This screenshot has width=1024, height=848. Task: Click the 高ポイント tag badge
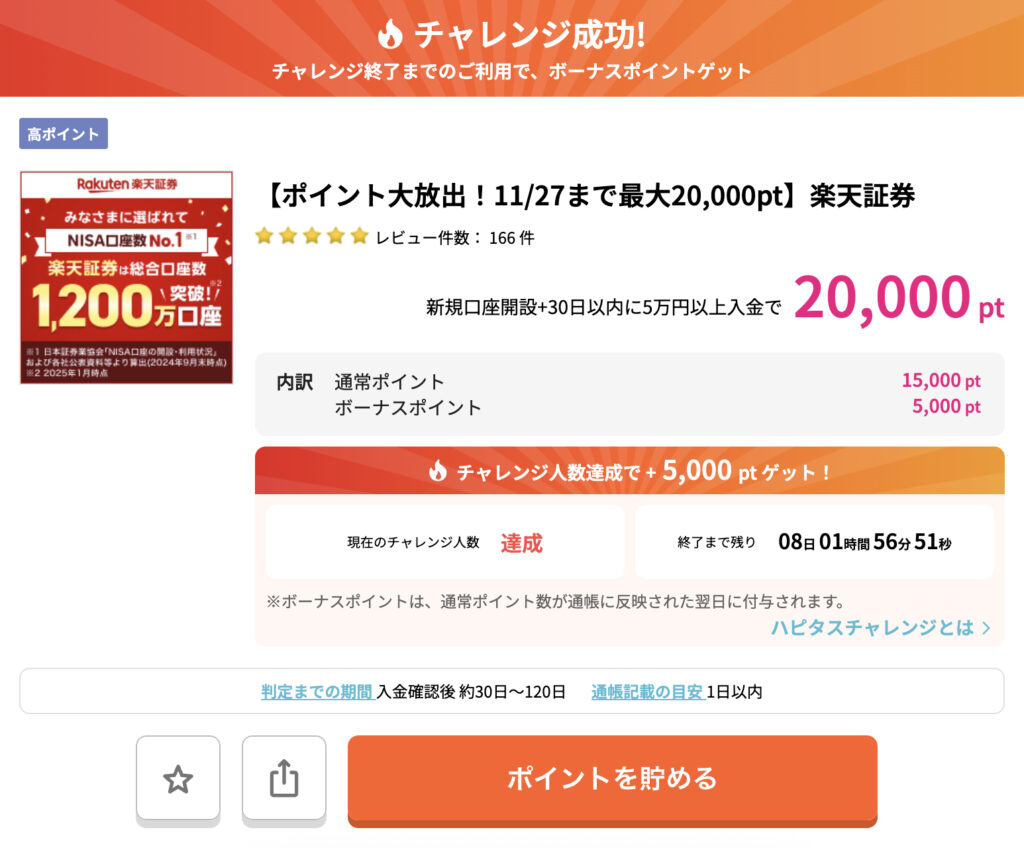(x=63, y=134)
